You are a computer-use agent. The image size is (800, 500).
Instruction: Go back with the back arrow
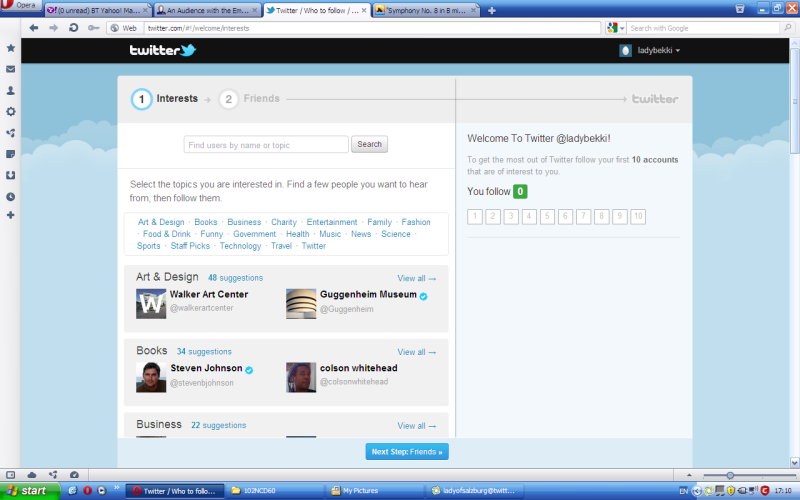point(34,28)
